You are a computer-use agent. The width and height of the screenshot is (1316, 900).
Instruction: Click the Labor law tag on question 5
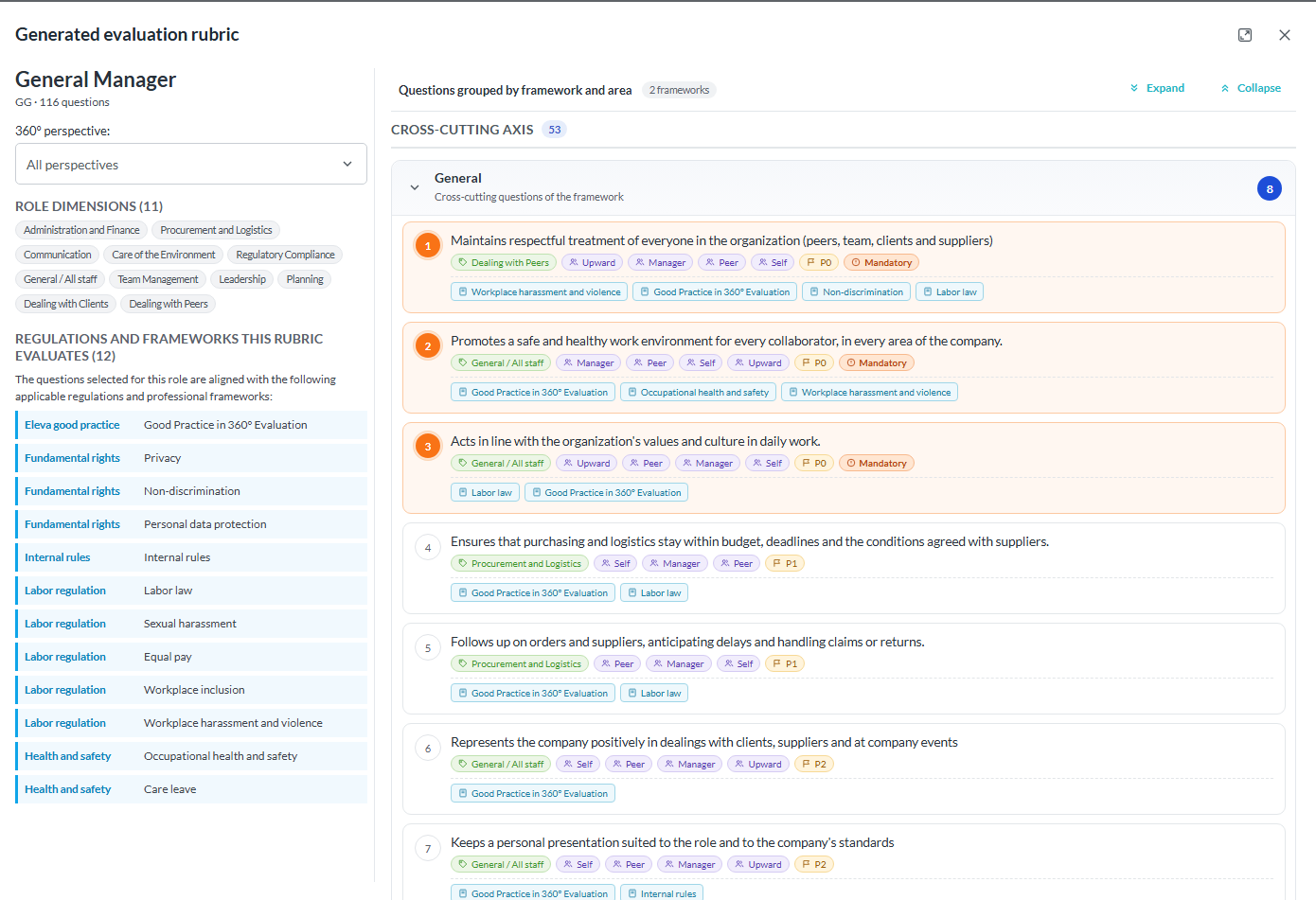coord(654,693)
